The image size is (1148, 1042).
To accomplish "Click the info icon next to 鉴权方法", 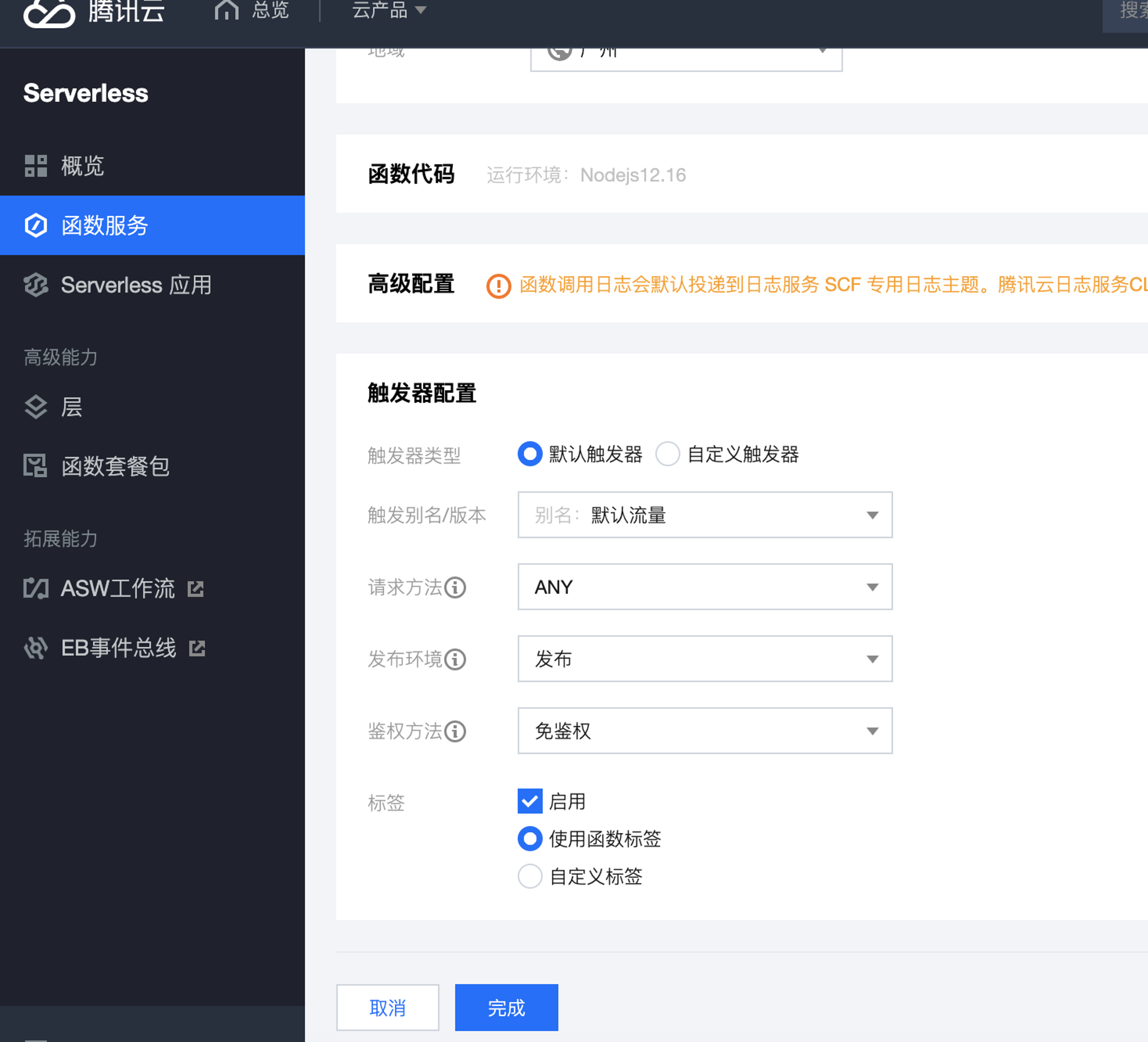I will tap(456, 731).
